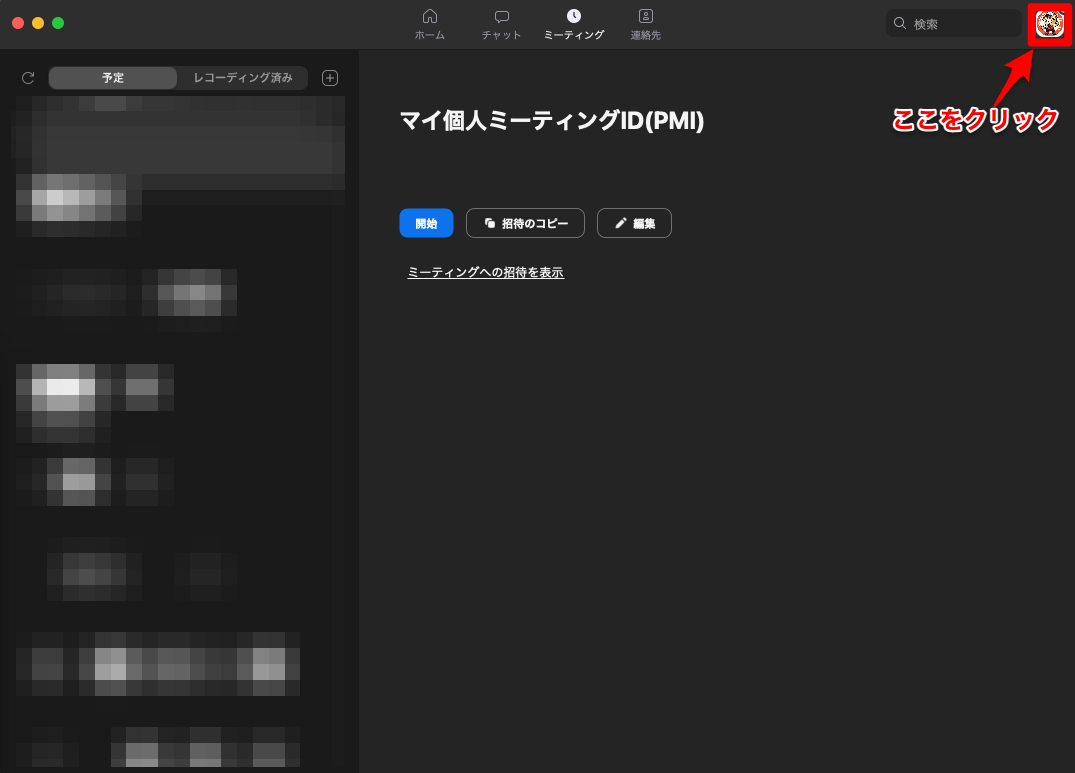The width and height of the screenshot is (1075, 773).
Task: Select the ミーティング (Meetings) tab
Action: pos(574,24)
